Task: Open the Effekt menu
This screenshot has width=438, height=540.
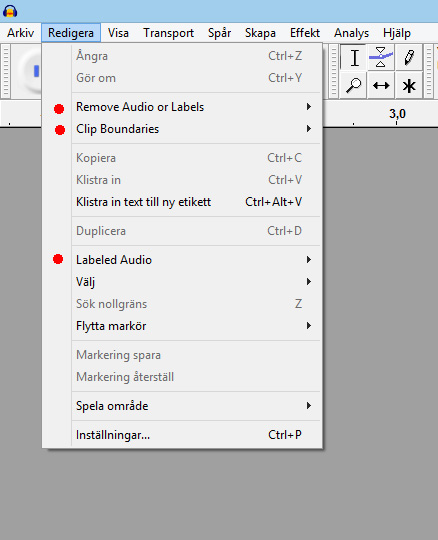Action: [x=305, y=33]
